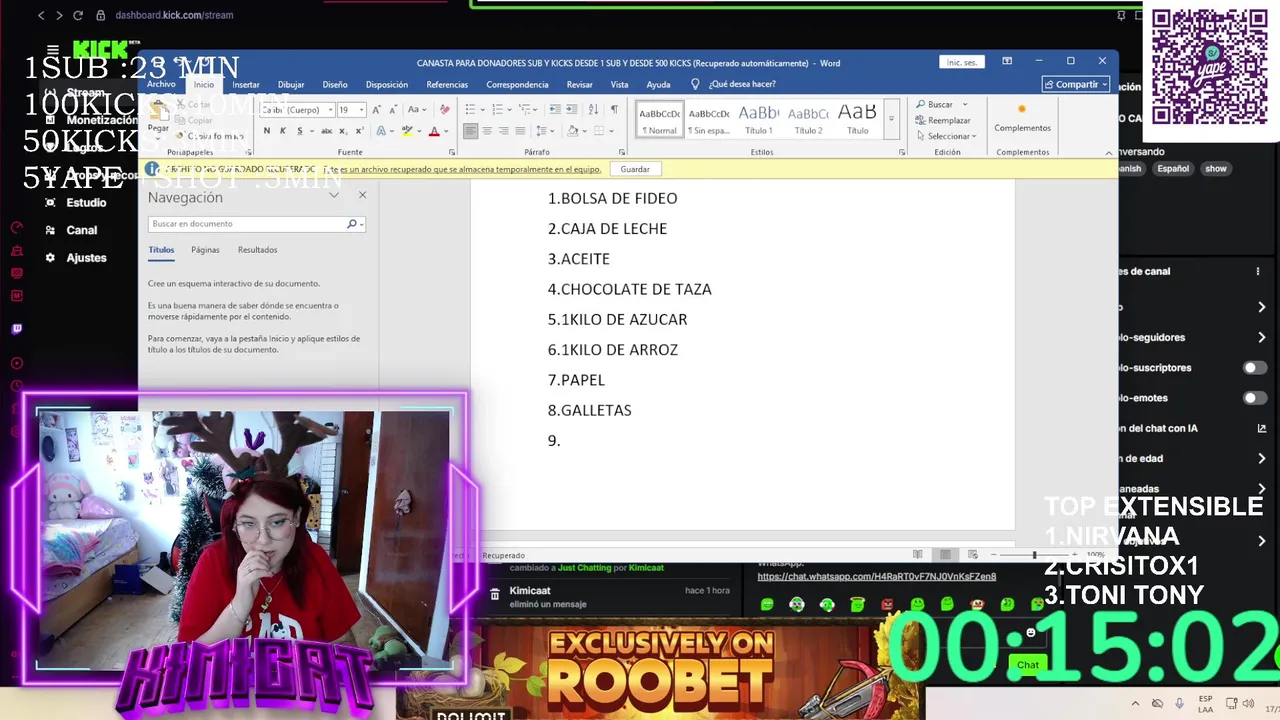Click the lightbulb ¿Qué desea hacer? search
Viewport: 1280px width, 720px height.
point(695,84)
